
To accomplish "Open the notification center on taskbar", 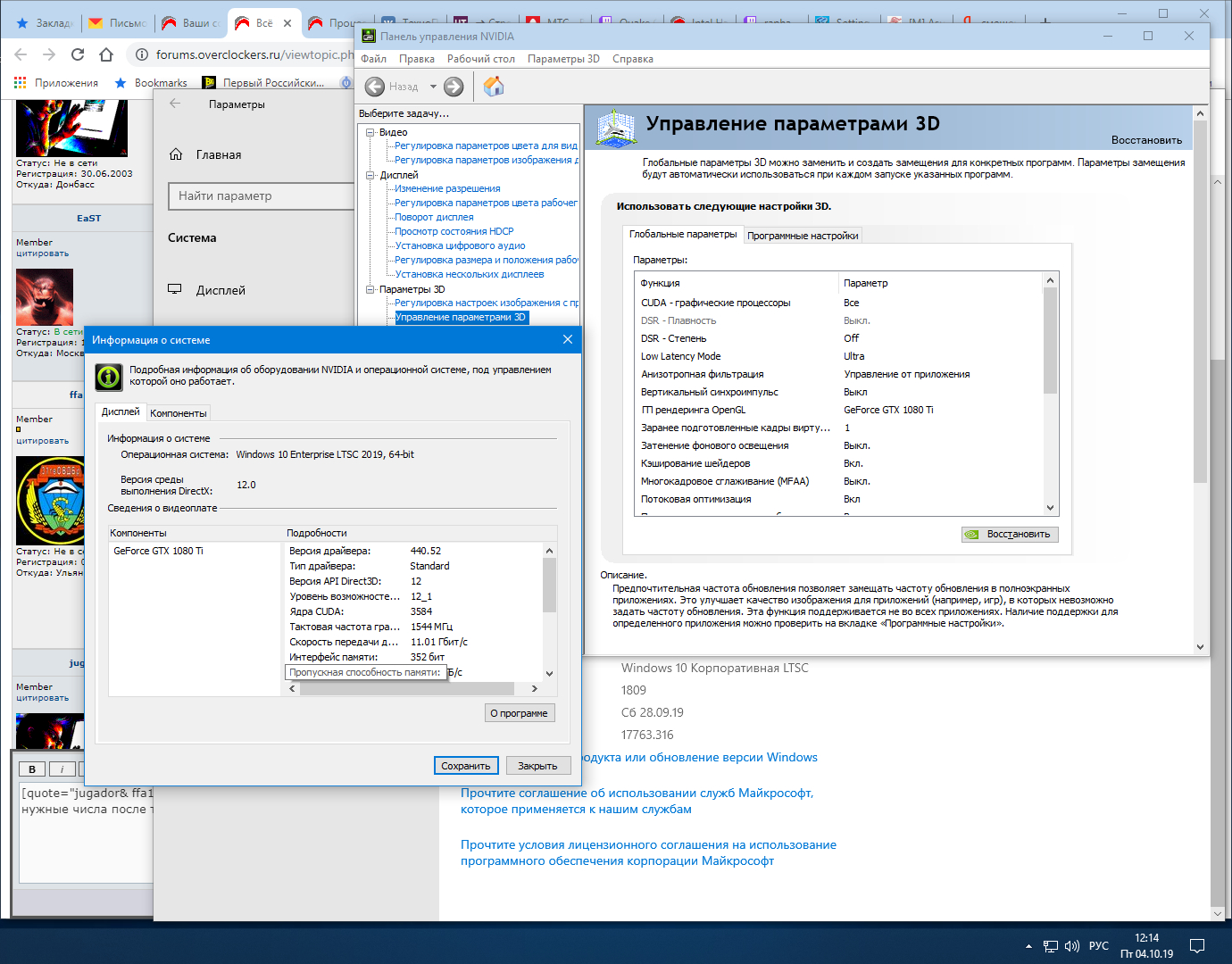I will pos(1198,946).
